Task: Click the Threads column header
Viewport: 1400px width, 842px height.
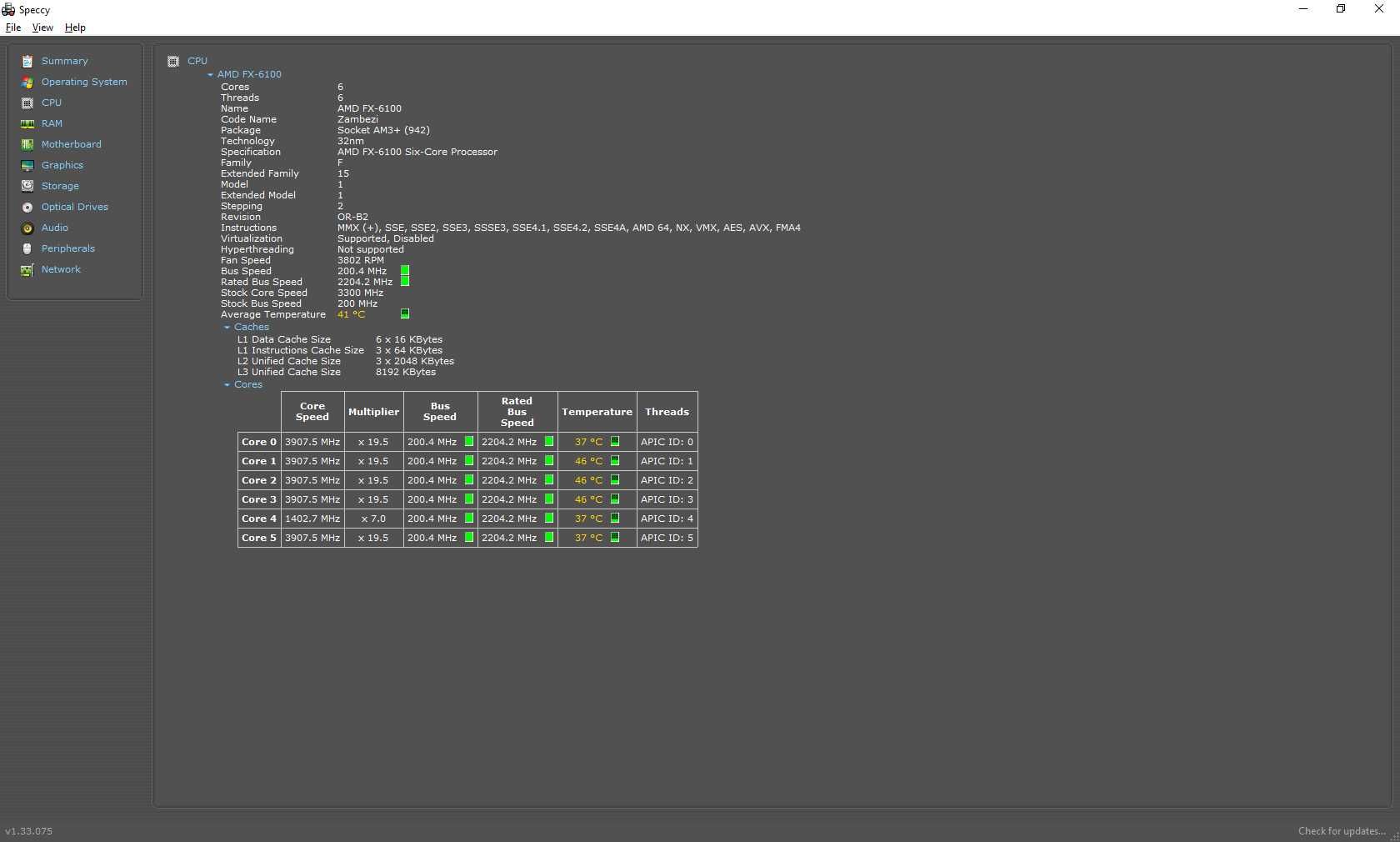Action: pos(667,412)
